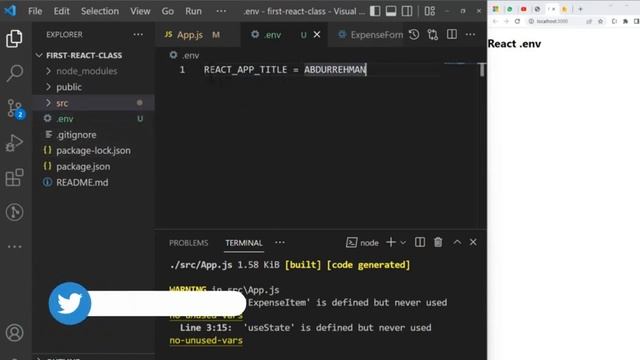Kill the terminal with trash icon
This screenshot has height=360, width=640.
point(438,242)
